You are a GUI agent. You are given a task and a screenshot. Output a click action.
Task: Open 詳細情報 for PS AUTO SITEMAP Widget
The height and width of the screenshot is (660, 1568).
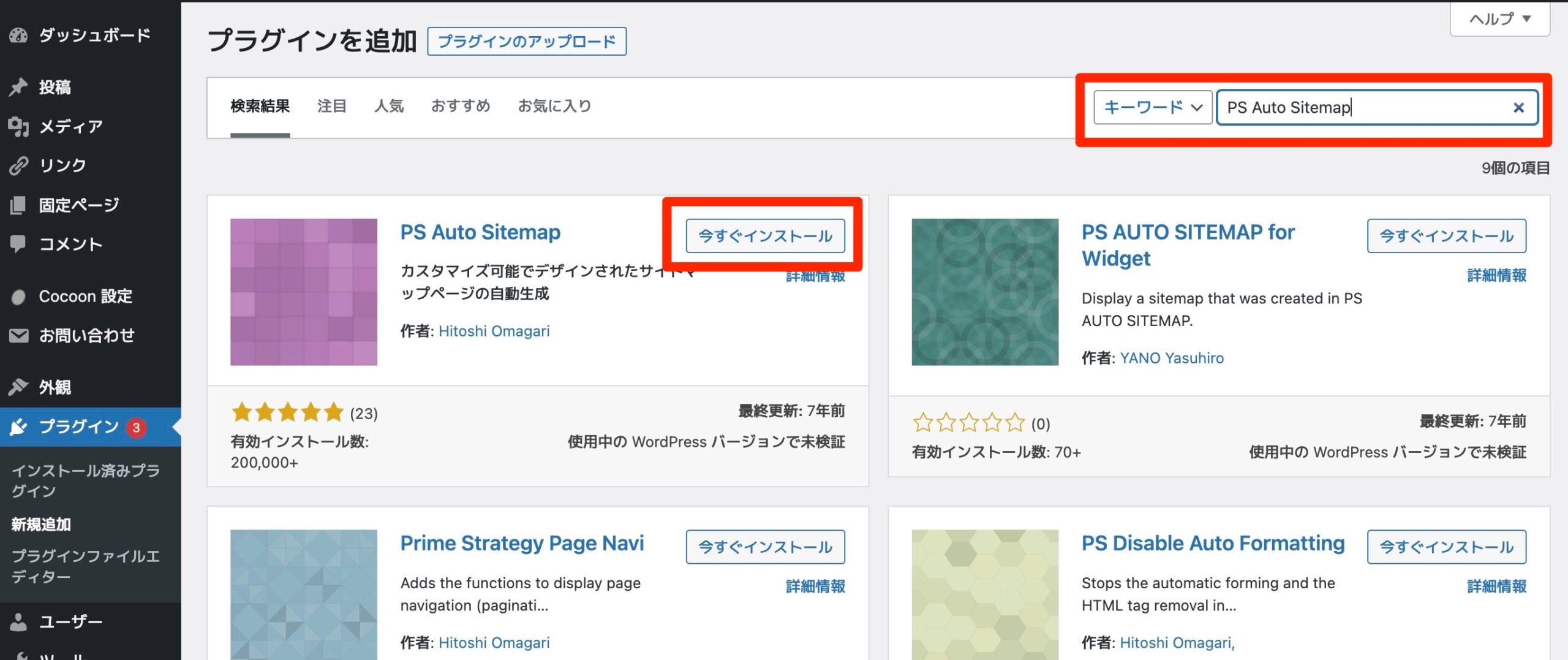click(1497, 276)
